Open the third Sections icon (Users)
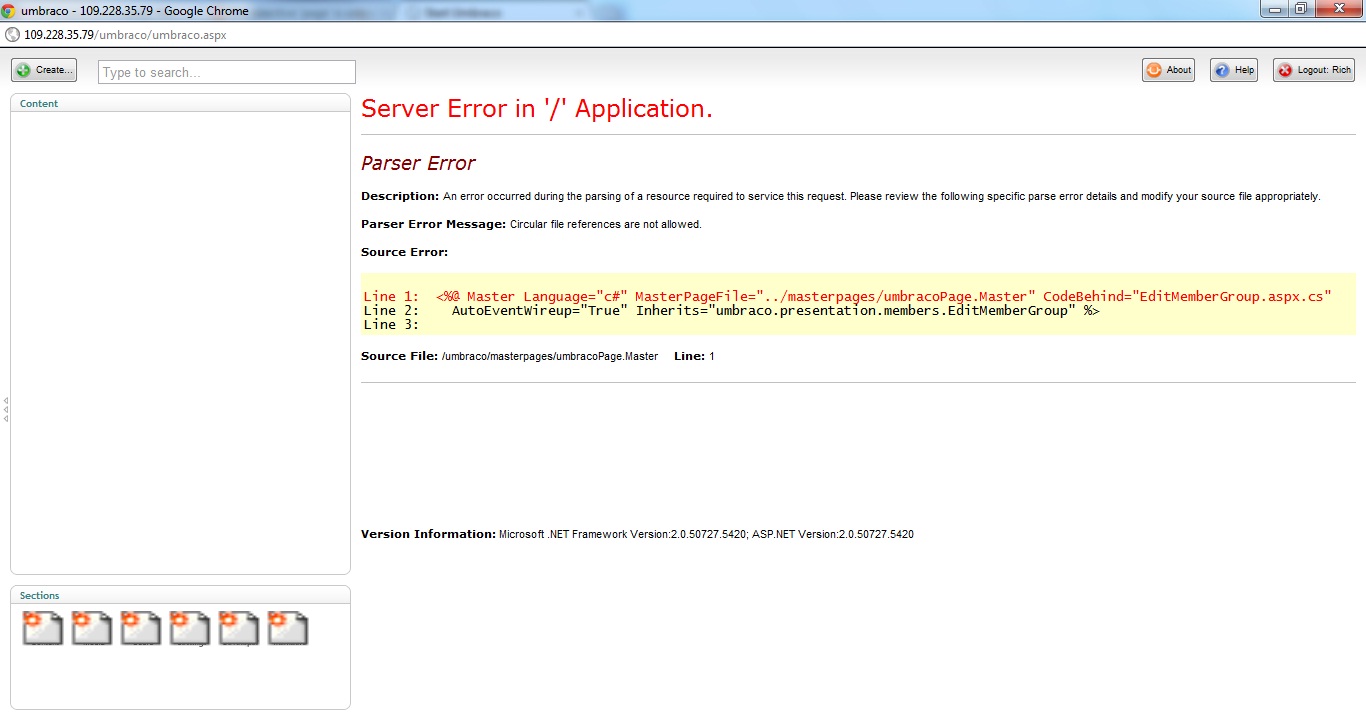 click(141, 628)
